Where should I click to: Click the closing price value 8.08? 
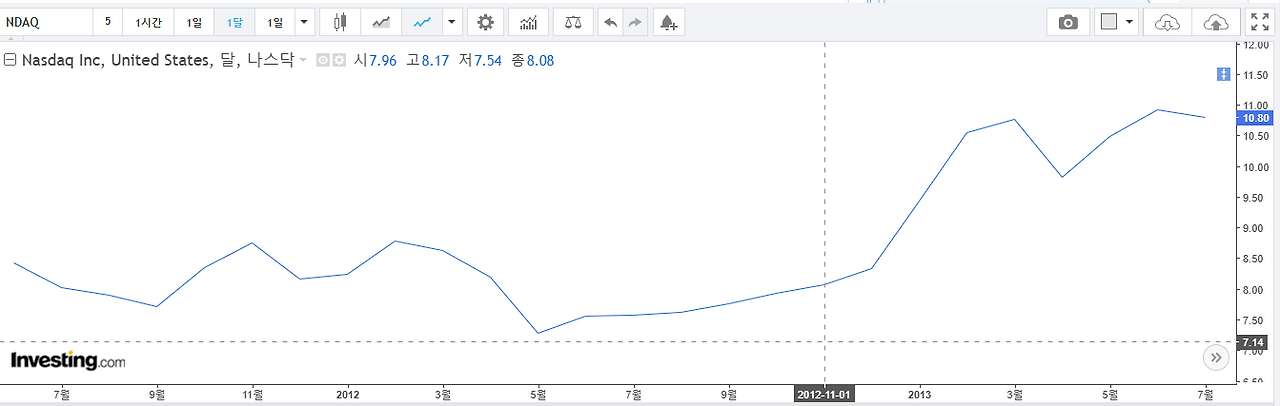coord(540,61)
